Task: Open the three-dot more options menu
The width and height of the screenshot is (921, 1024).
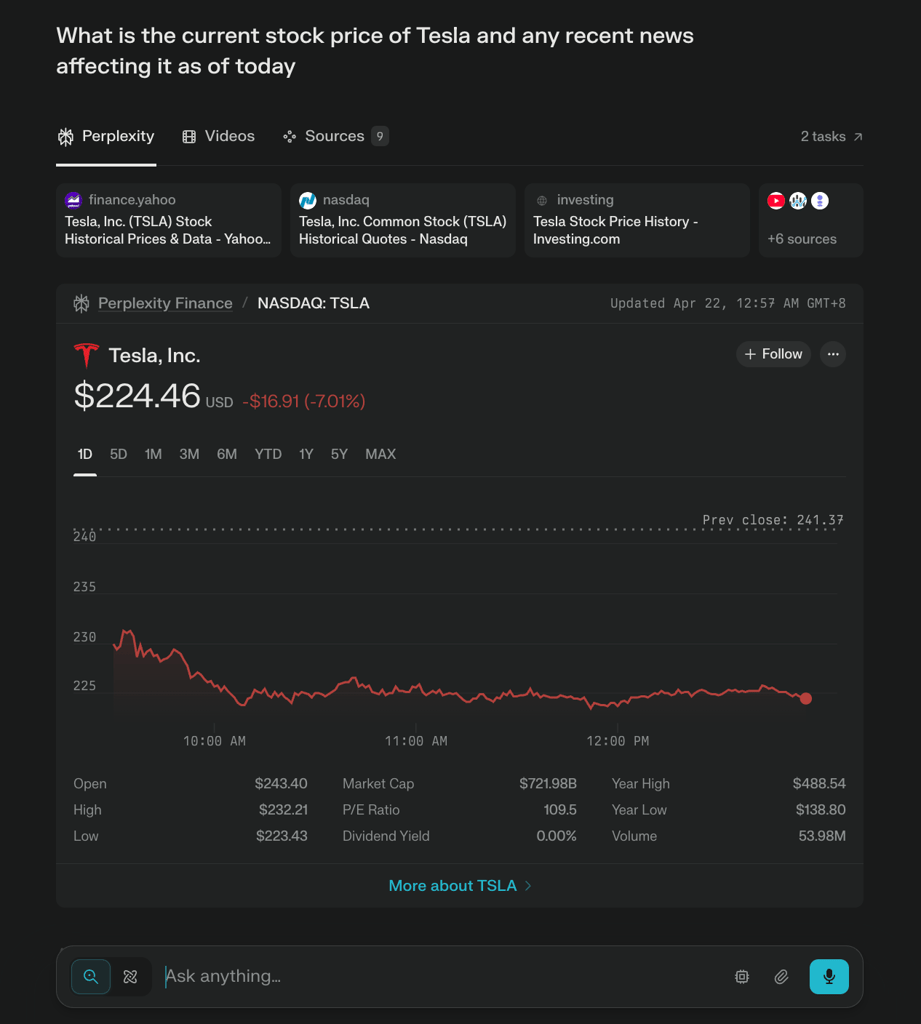Action: tap(833, 354)
